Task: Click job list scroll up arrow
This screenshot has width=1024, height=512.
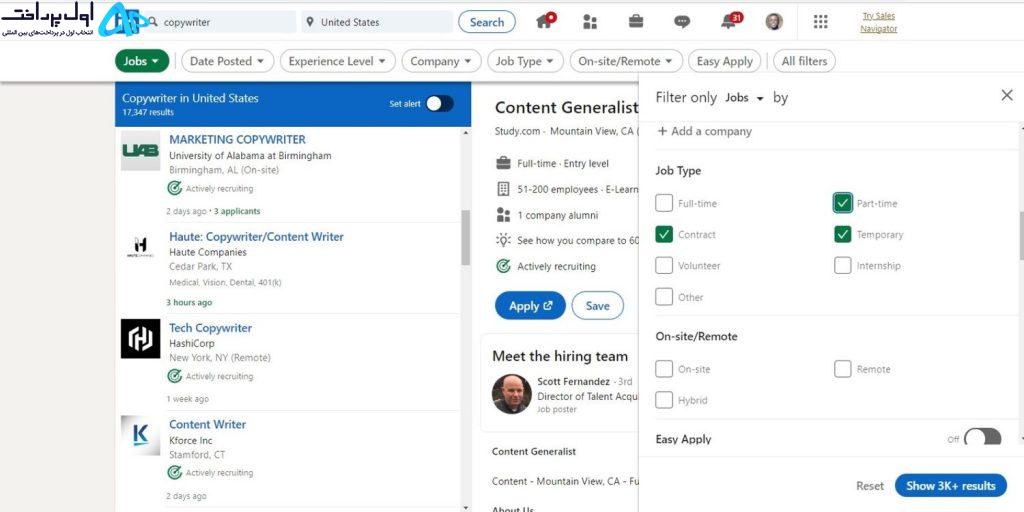Action: (x=466, y=133)
